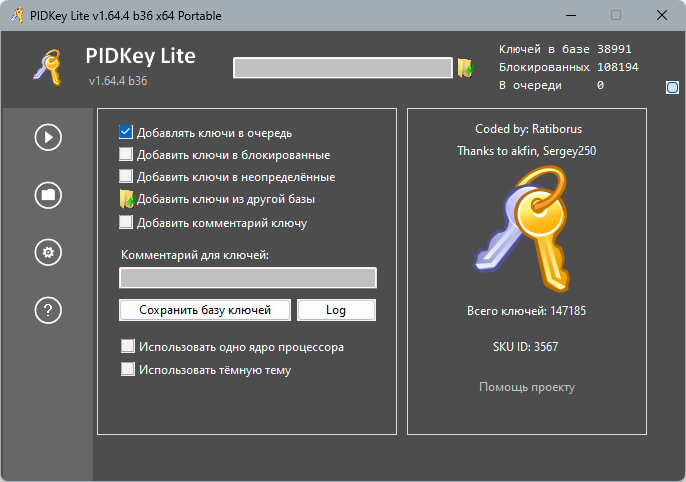686x482 pixels.
Task: Open the Log button
Action: 336,310
